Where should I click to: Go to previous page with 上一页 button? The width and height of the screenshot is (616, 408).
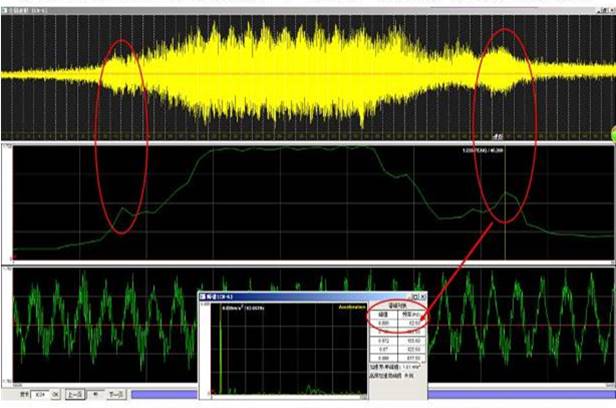coord(77,395)
